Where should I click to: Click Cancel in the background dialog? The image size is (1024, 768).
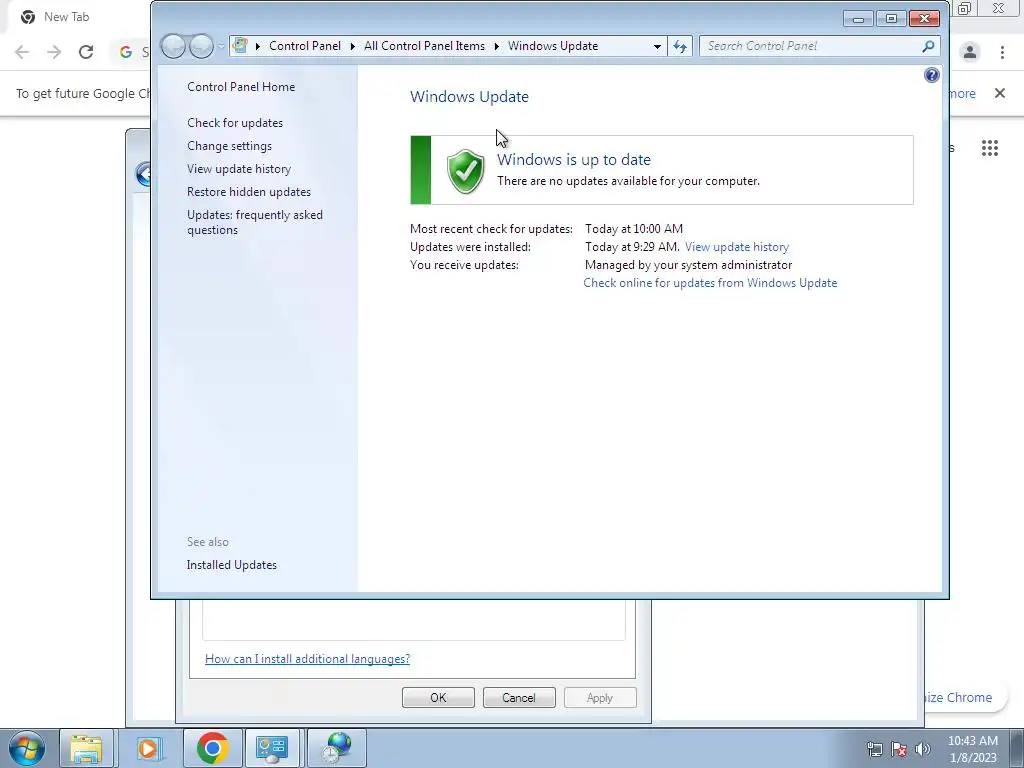519,697
